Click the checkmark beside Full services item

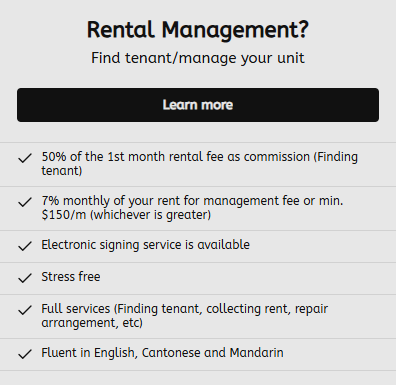pos(25,310)
